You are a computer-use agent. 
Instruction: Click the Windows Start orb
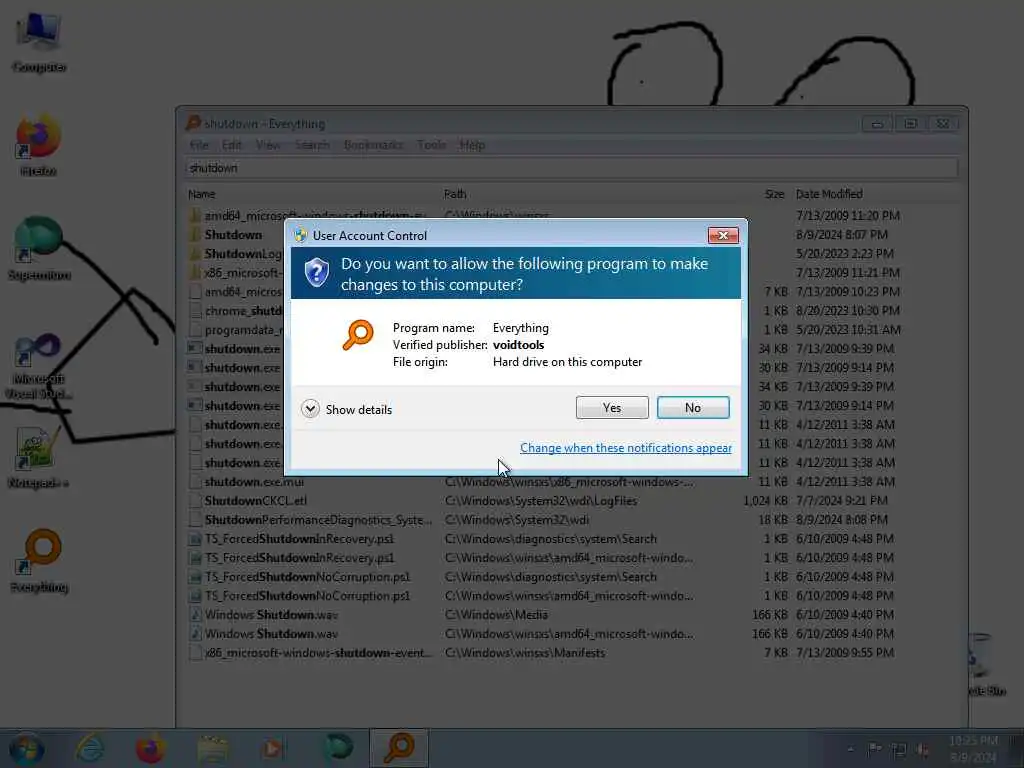coord(26,749)
